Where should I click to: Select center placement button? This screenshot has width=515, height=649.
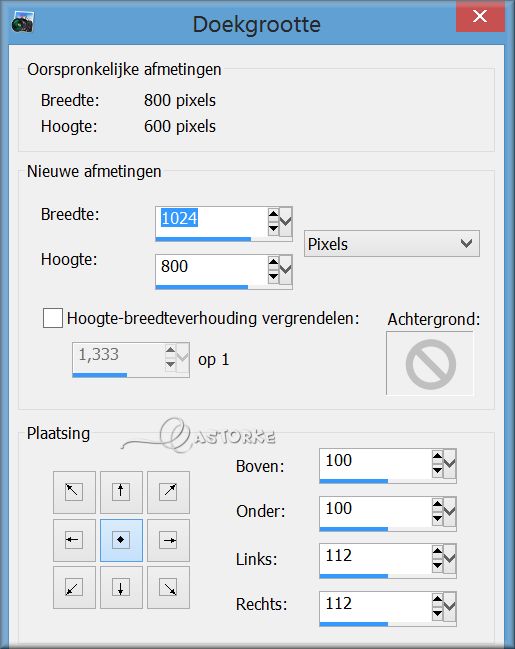coord(121,540)
